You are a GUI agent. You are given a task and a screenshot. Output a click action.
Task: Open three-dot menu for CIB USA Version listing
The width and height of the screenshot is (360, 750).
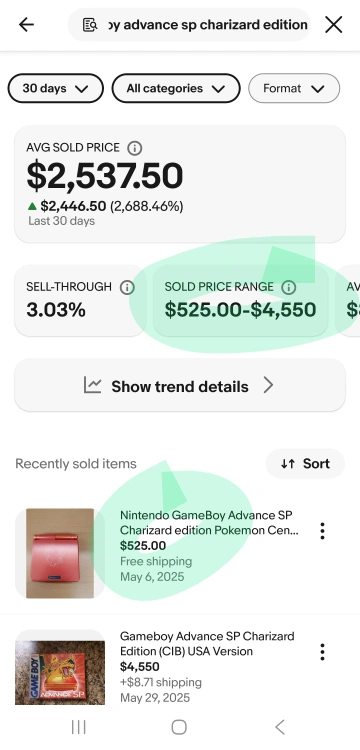(323, 652)
